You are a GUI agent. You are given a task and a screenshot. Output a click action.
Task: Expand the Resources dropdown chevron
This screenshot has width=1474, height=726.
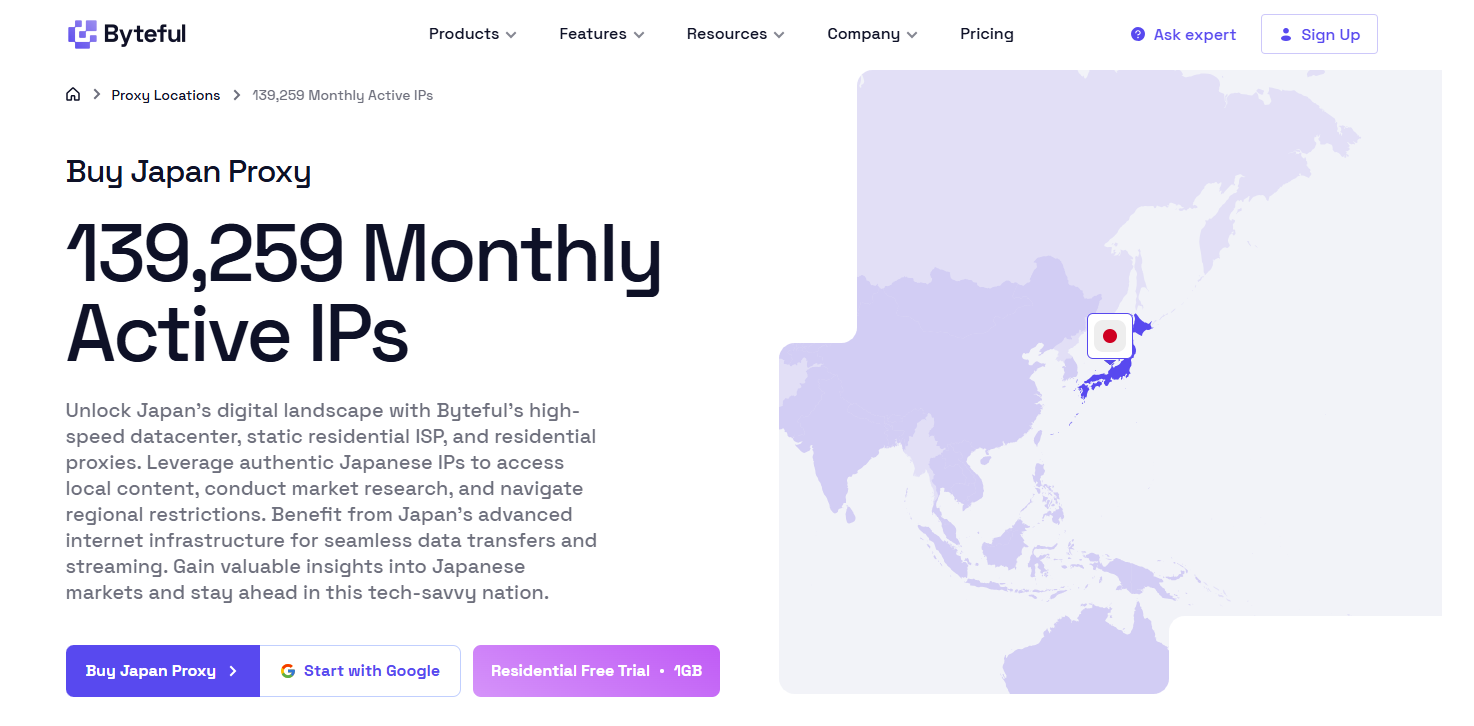click(779, 35)
